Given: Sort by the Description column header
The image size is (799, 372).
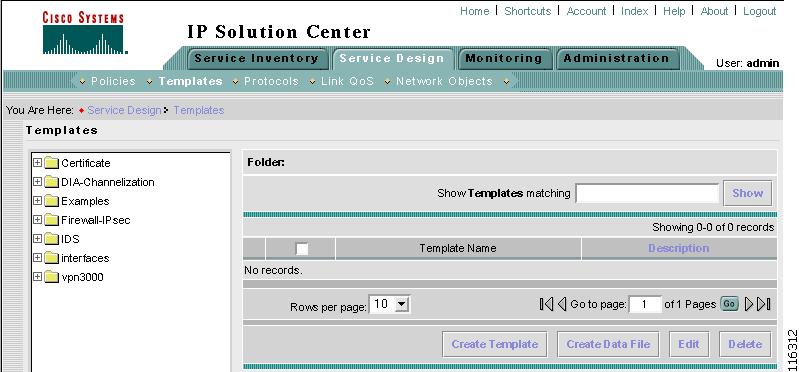Looking at the screenshot, I should tap(678, 248).
